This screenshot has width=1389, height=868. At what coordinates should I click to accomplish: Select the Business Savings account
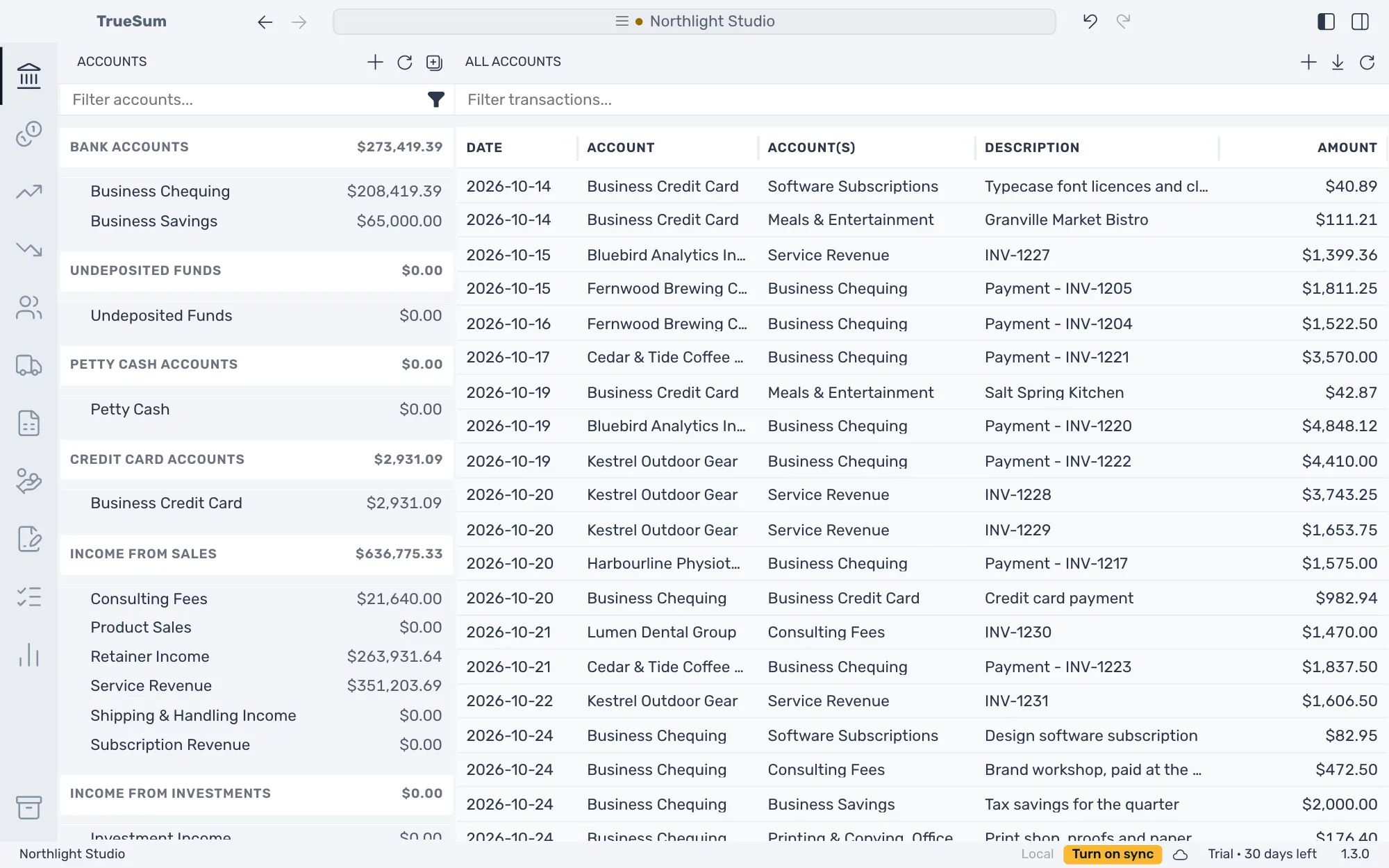pyautogui.click(x=256, y=221)
